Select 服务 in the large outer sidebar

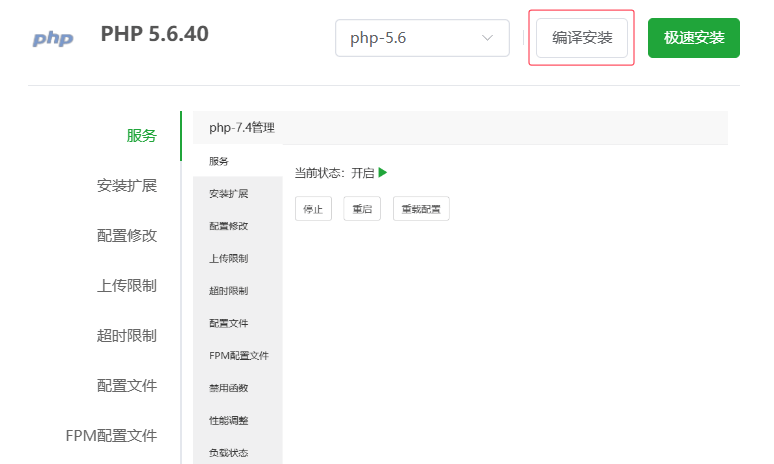coord(141,136)
